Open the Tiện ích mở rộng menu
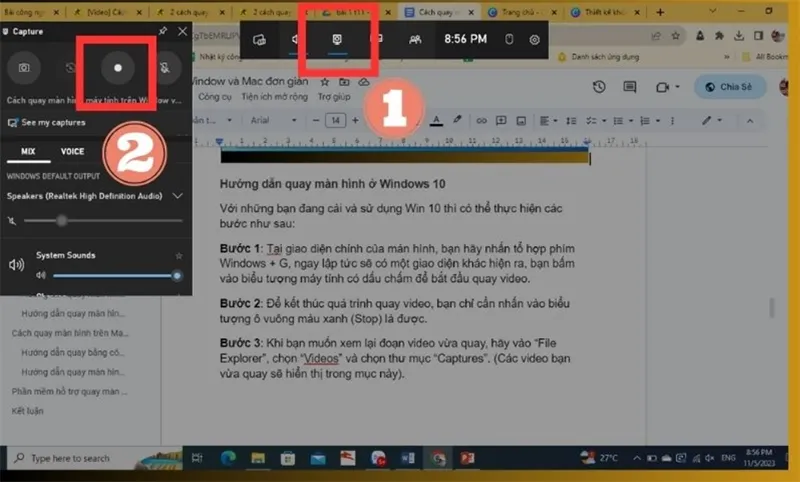Viewport: 800px width, 482px height. [274, 97]
